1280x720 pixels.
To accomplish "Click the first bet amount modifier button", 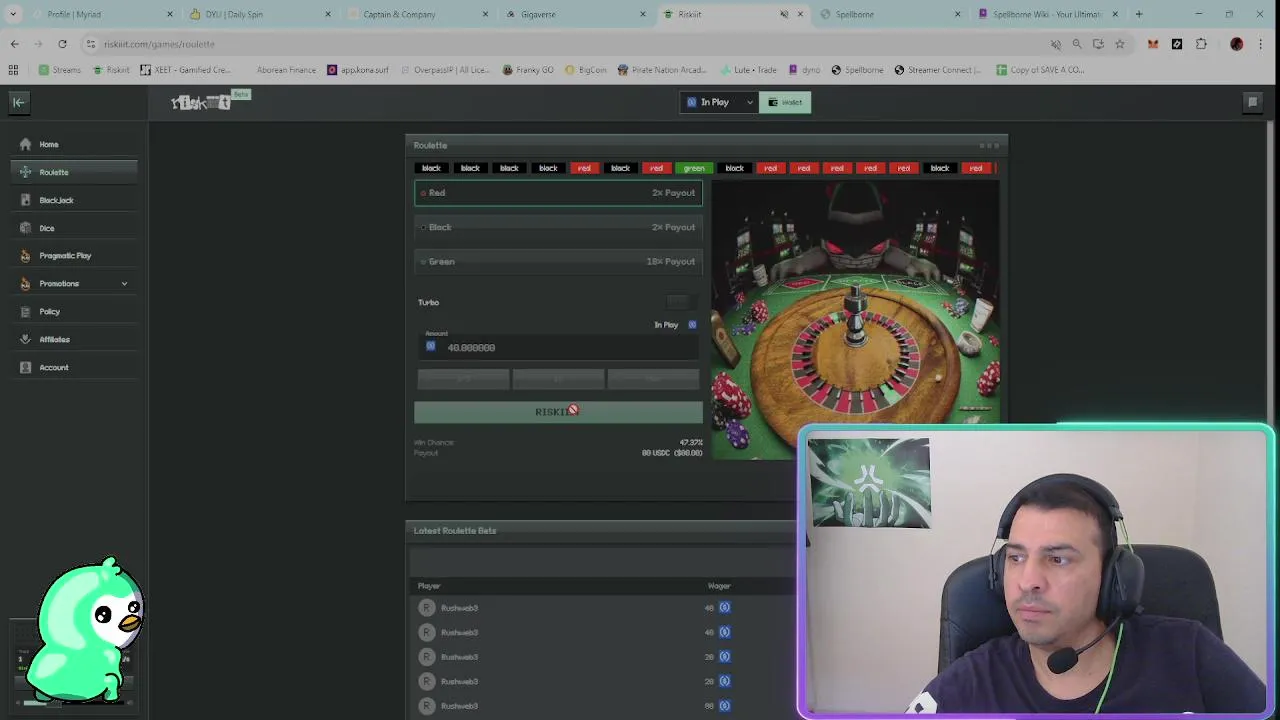I will (463, 379).
